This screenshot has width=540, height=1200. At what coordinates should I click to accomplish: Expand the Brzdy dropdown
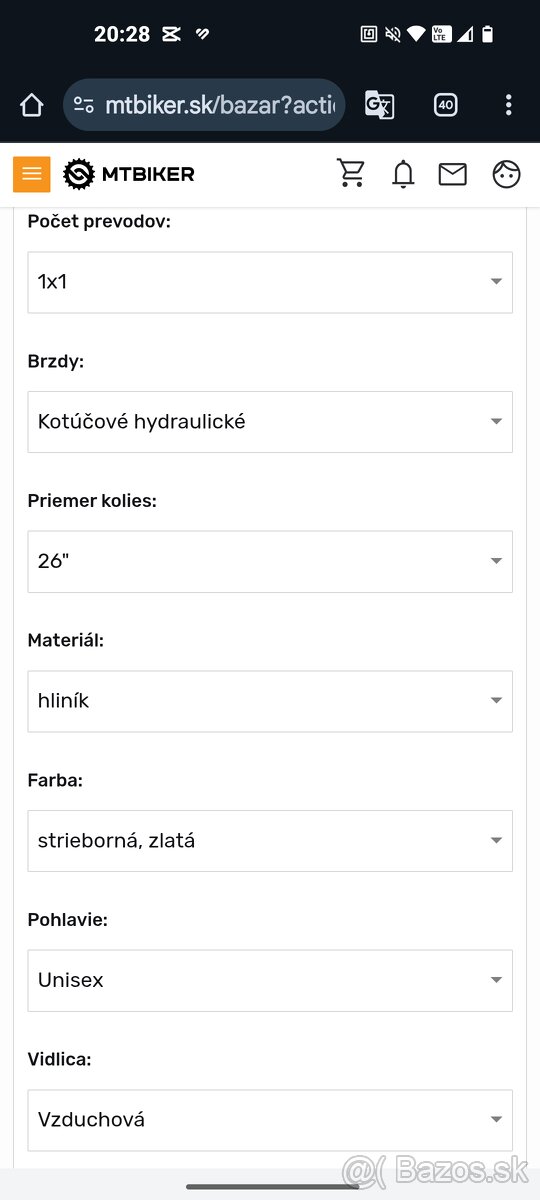tap(270, 422)
